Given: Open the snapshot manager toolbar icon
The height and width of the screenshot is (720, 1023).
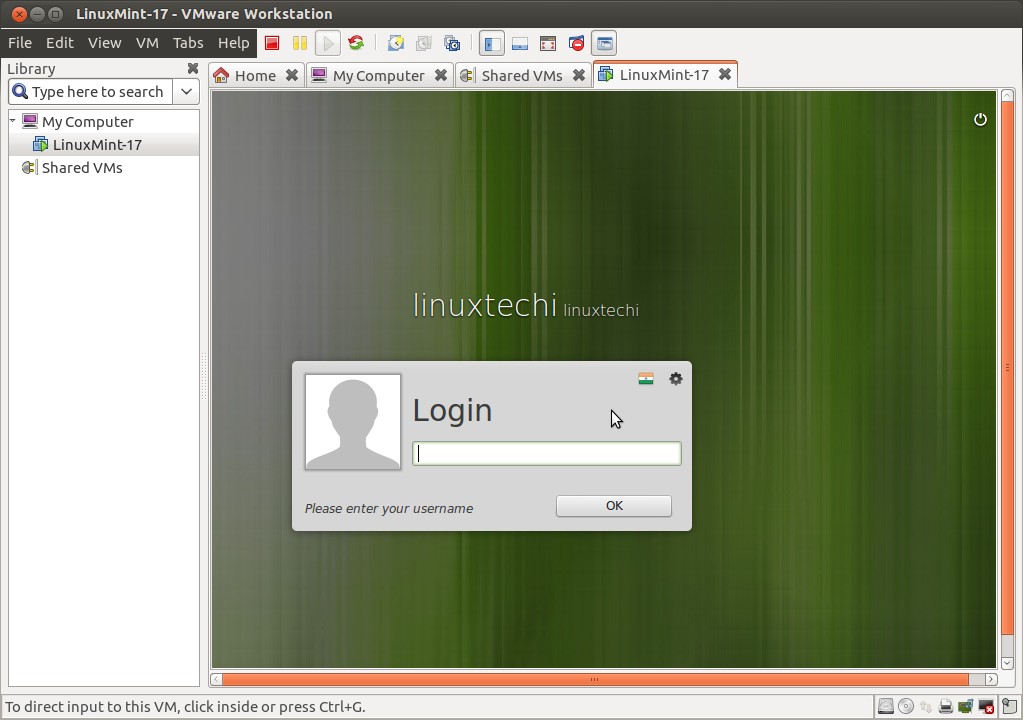Looking at the screenshot, I should (451, 44).
